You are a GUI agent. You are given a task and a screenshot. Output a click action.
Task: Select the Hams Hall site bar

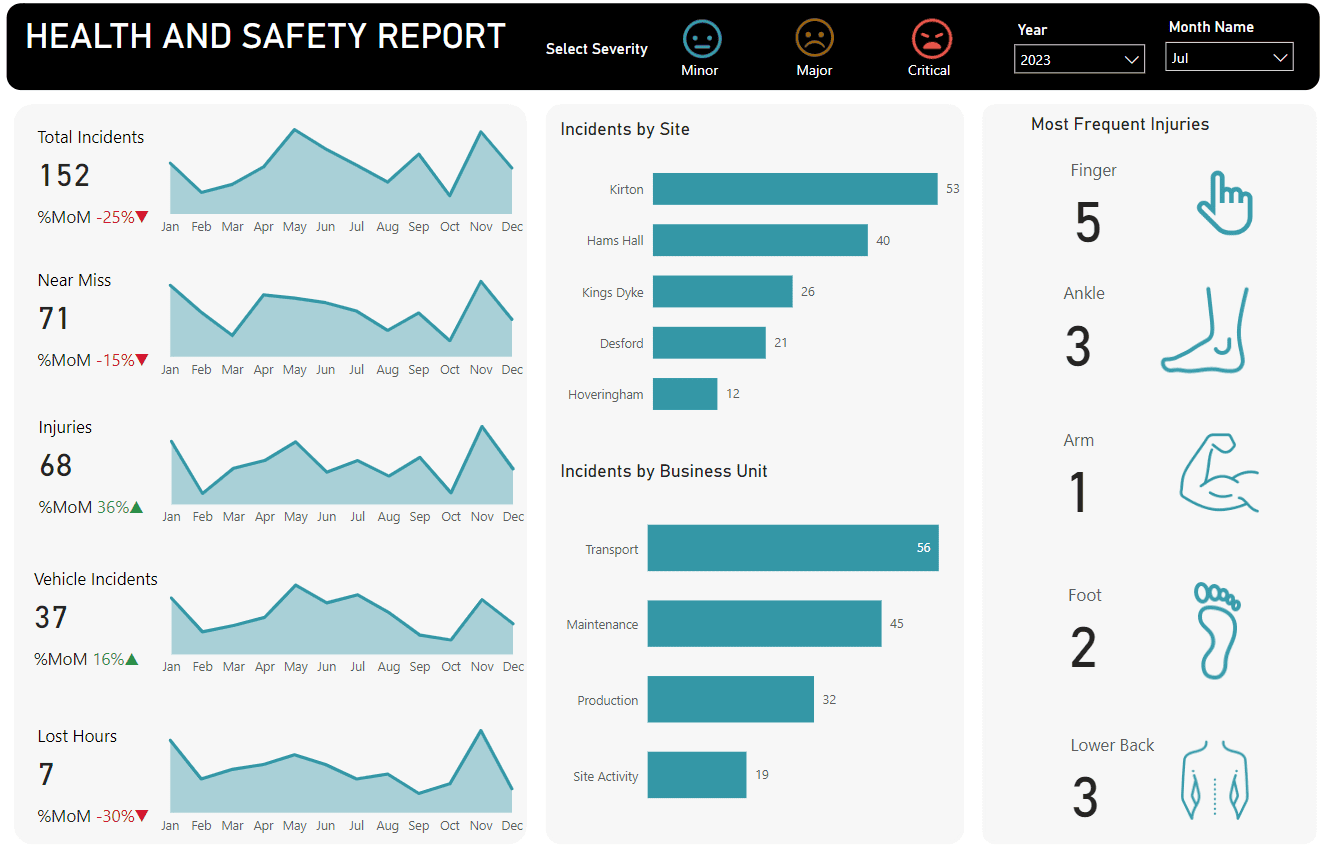(x=759, y=240)
